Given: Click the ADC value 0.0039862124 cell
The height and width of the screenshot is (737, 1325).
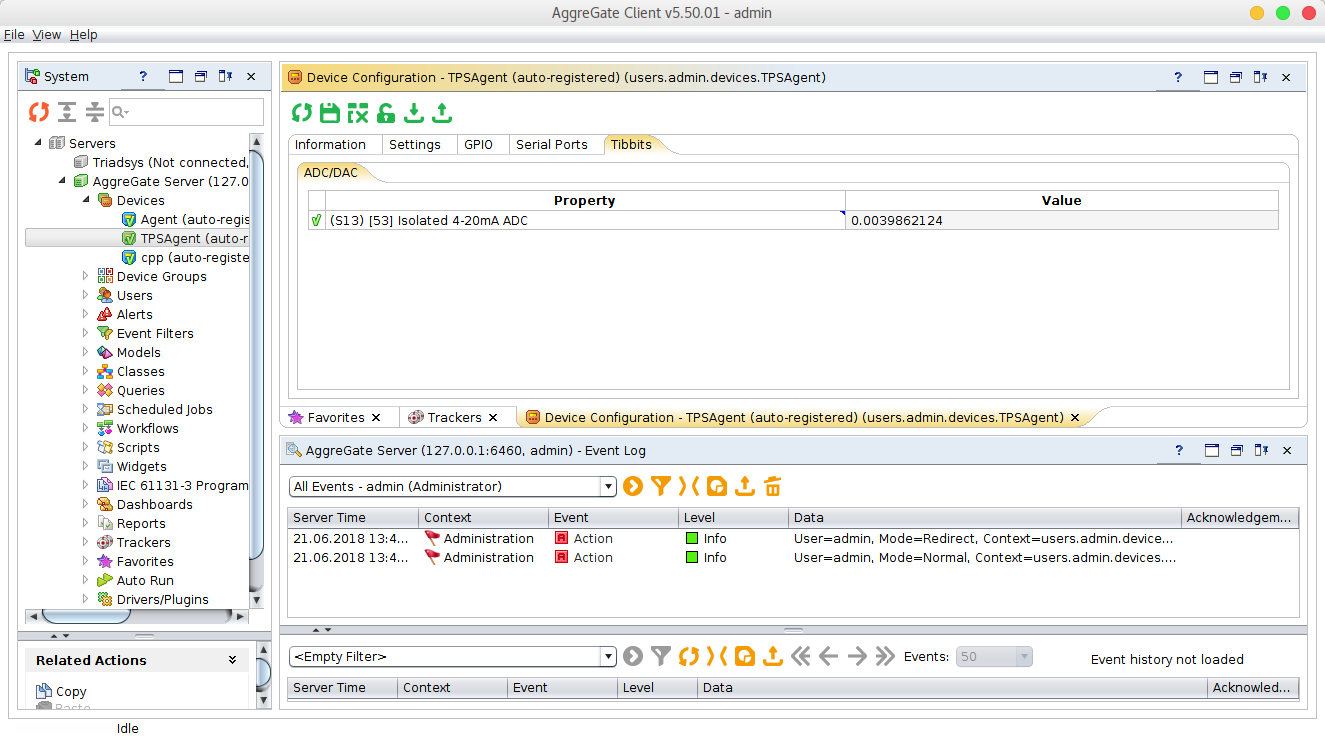Looking at the screenshot, I should [1061, 220].
